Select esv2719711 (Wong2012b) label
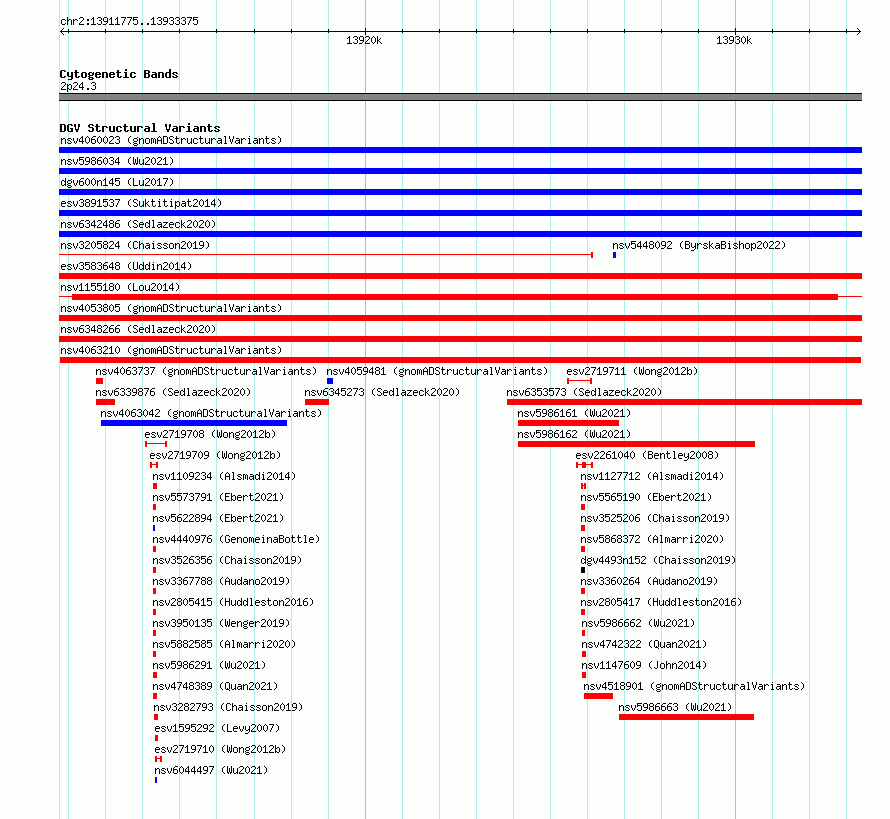This screenshot has width=890, height=819. coord(632,371)
